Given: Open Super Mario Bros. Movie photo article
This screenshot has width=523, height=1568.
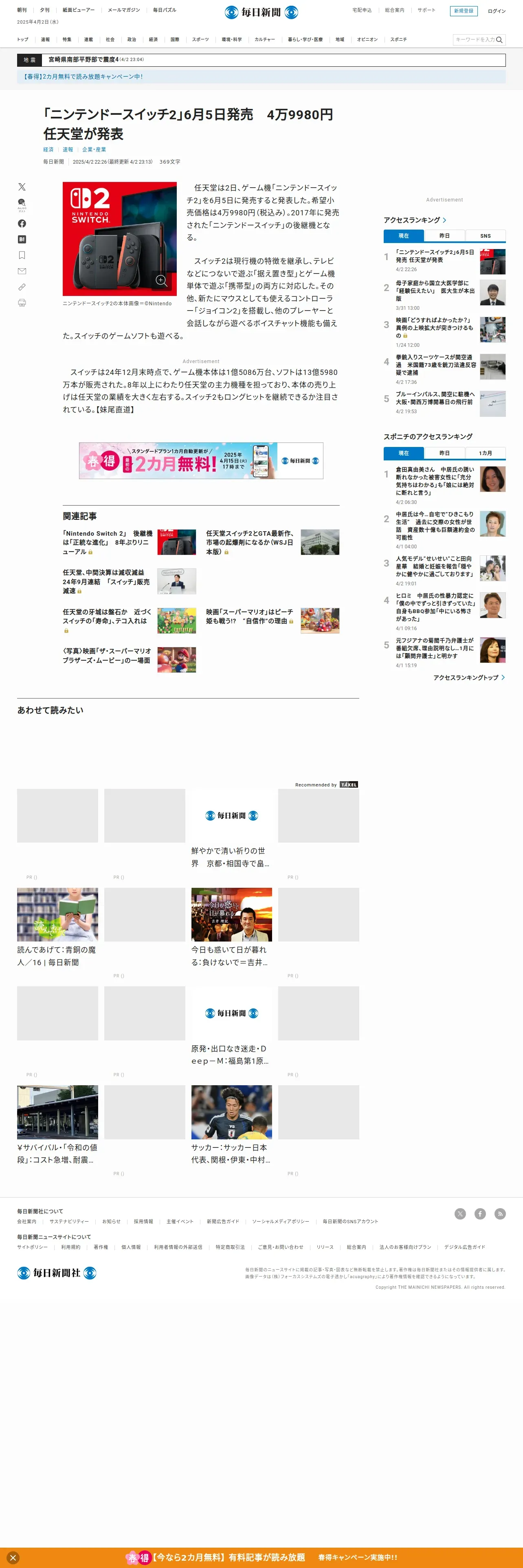Looking at the screenshot, I should click(x=129, y=660).
